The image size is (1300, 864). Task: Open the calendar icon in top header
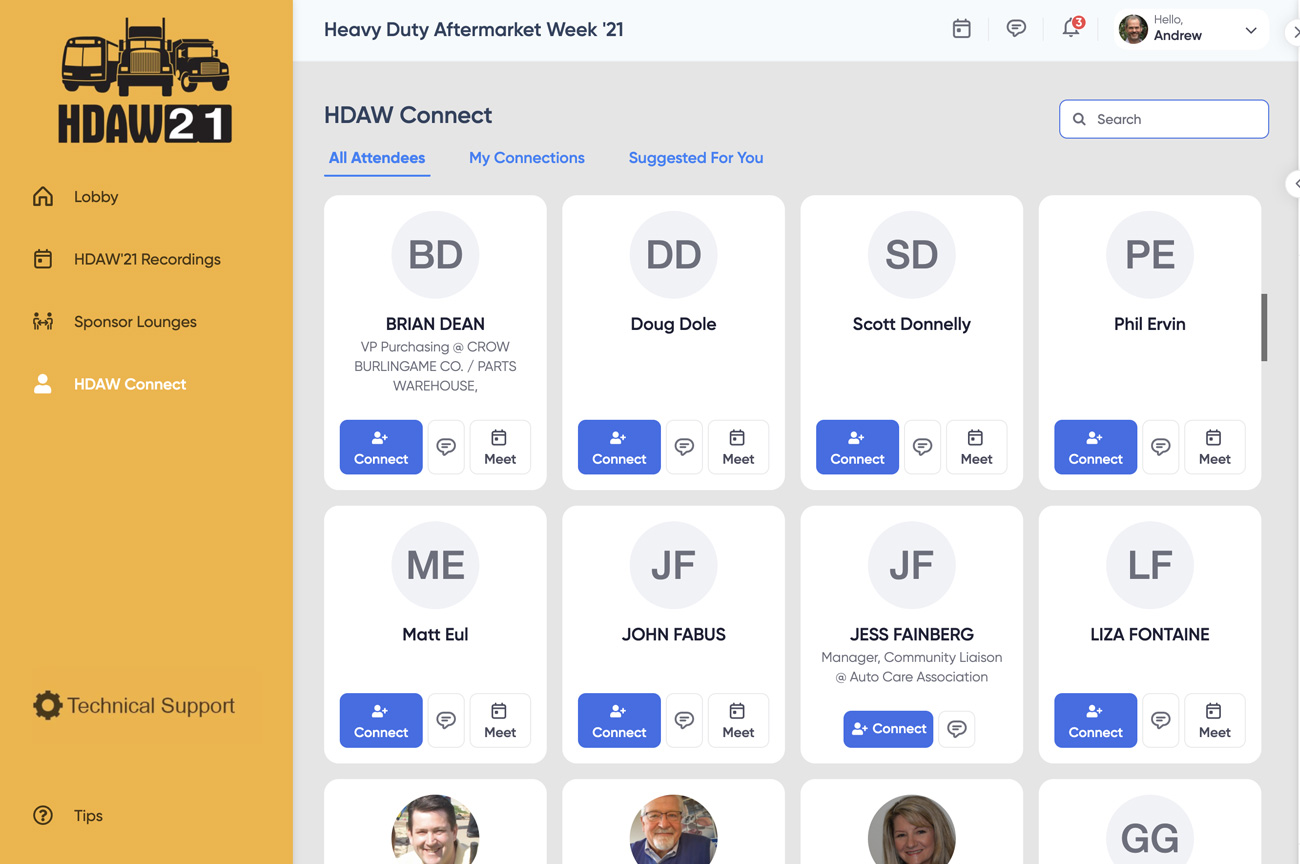tap(961, 29)
